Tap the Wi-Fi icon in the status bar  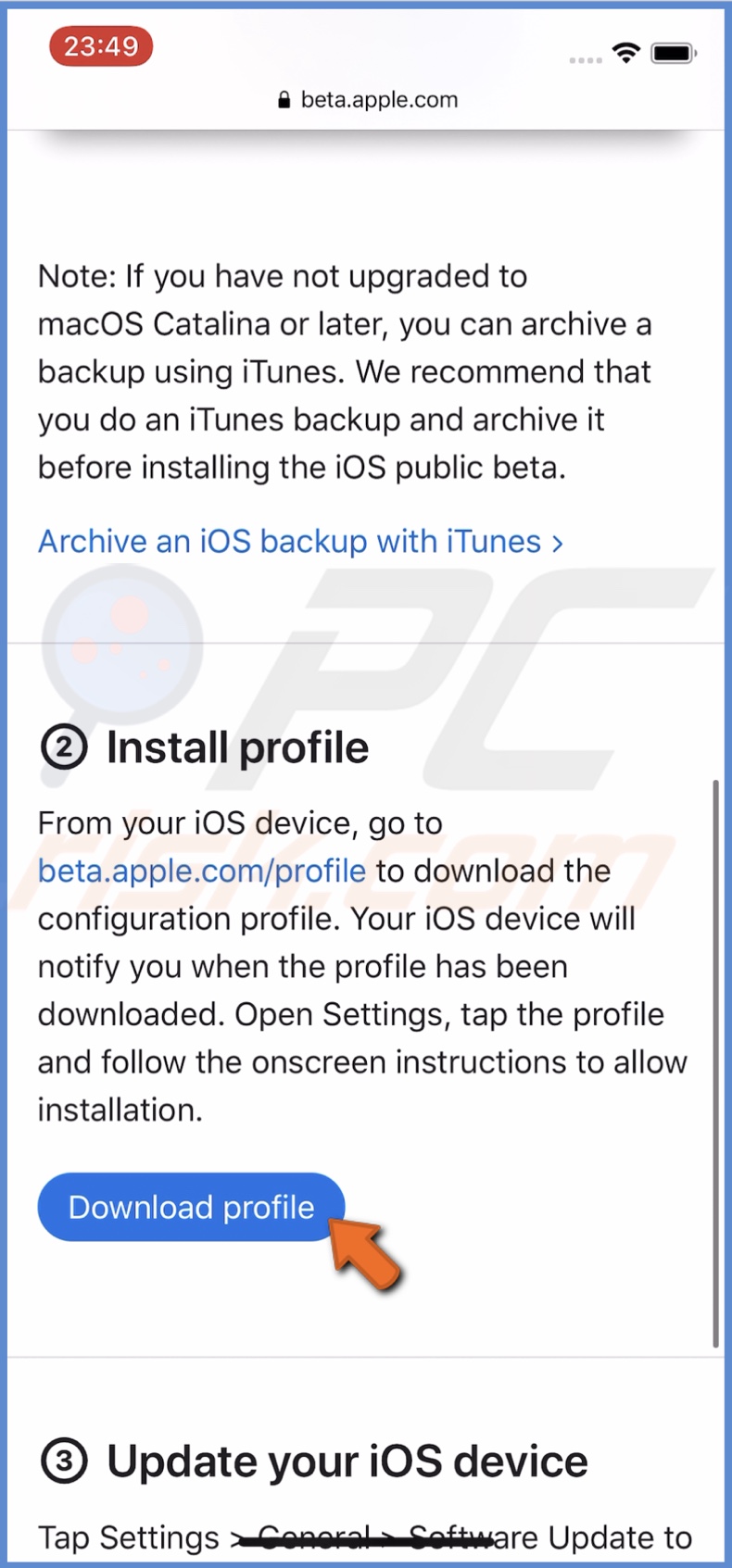625,53
